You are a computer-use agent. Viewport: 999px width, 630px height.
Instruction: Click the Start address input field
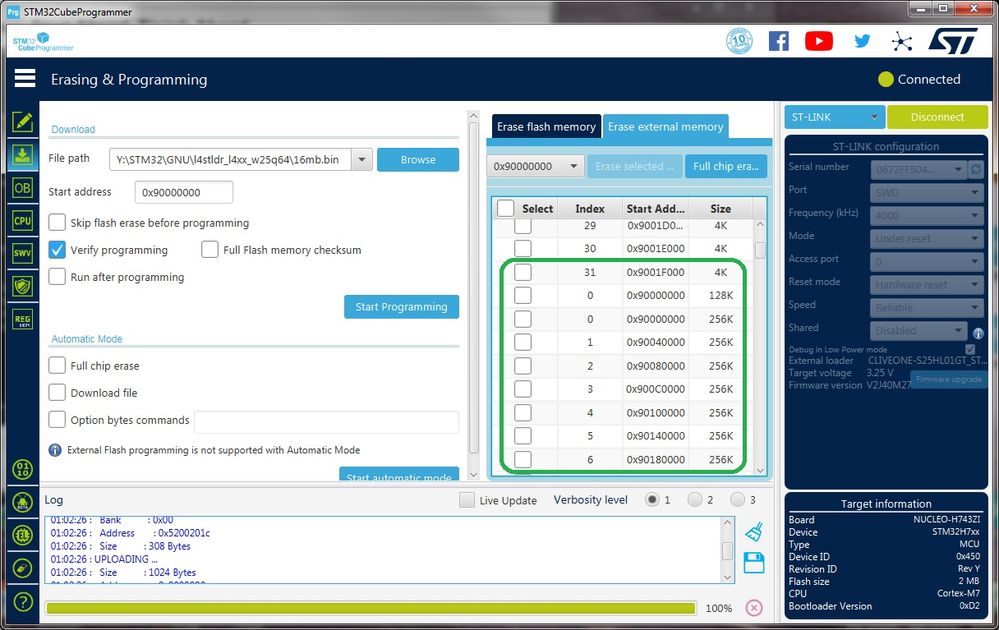pyautogui.click(x=183, y=192)
